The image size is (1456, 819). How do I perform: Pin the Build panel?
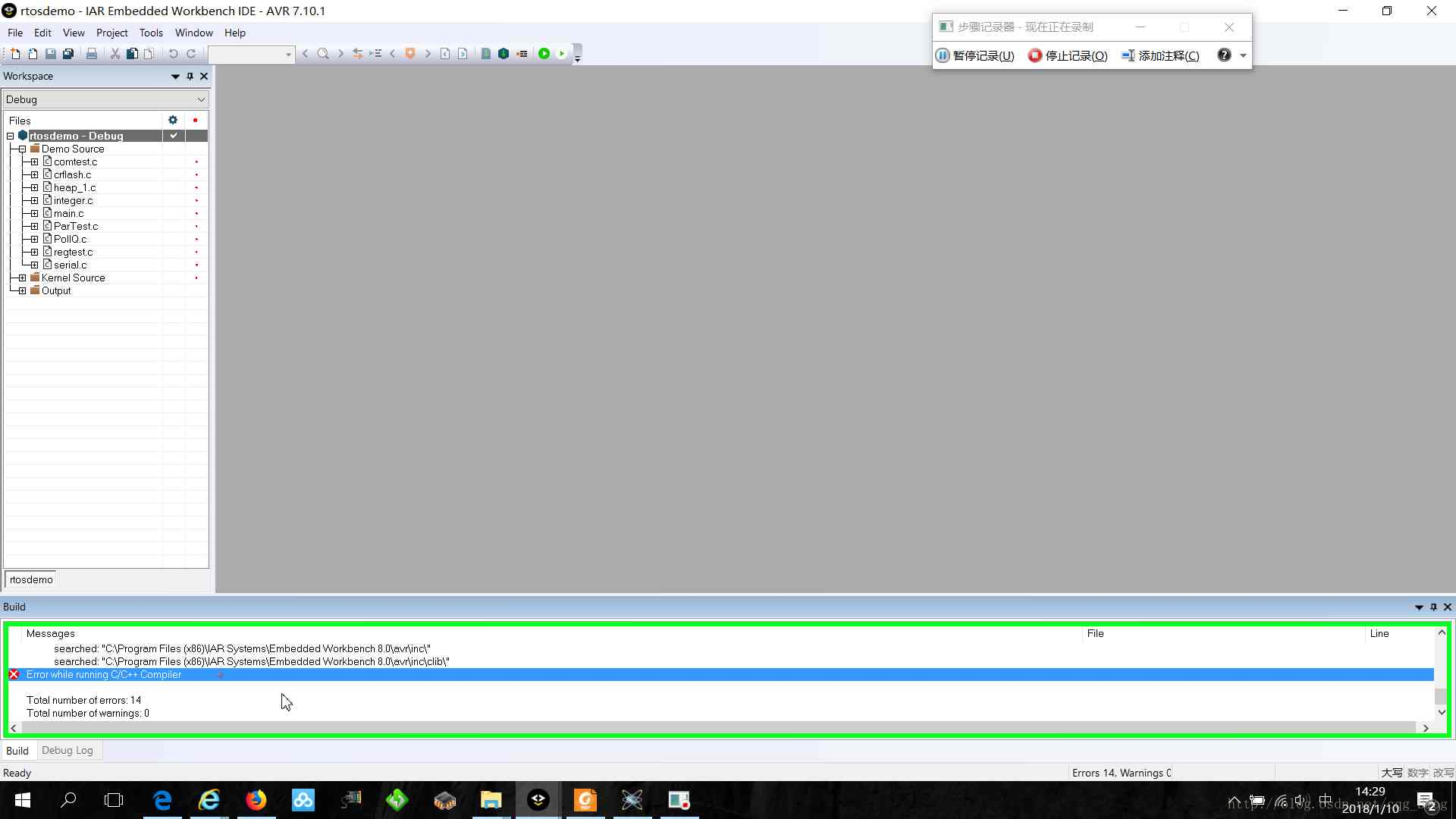[x=1433, y=607]
